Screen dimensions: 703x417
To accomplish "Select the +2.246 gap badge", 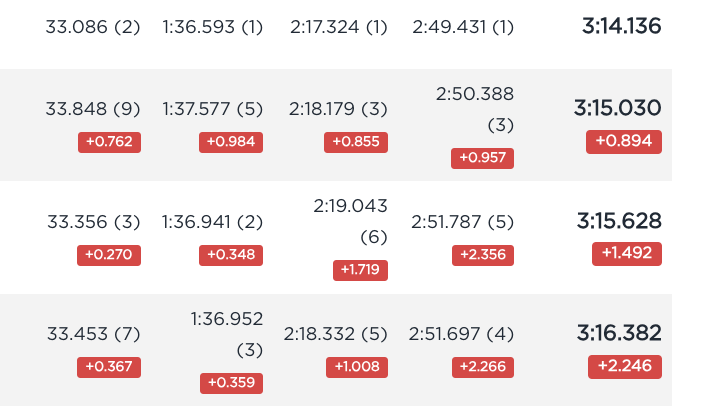I will (x=625, y=366).
